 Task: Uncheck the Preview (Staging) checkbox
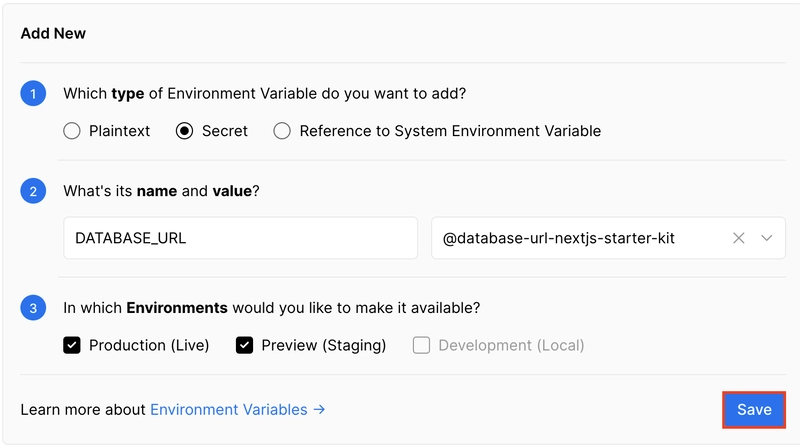tap(244, 345)
